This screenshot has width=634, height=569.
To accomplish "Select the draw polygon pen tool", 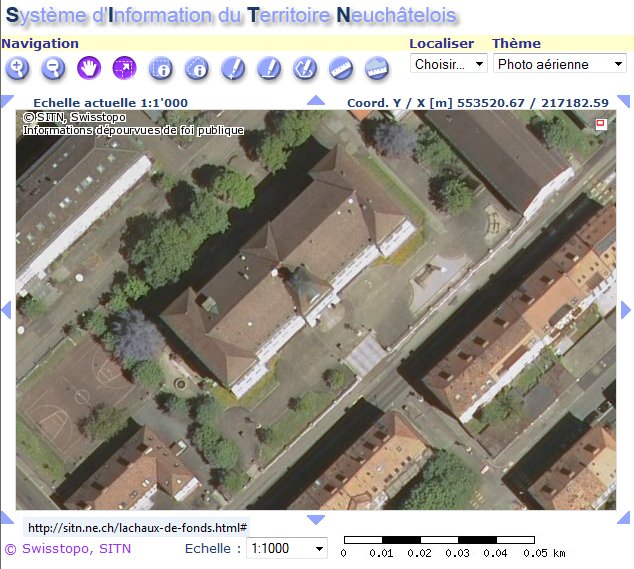I will point(305,68).
